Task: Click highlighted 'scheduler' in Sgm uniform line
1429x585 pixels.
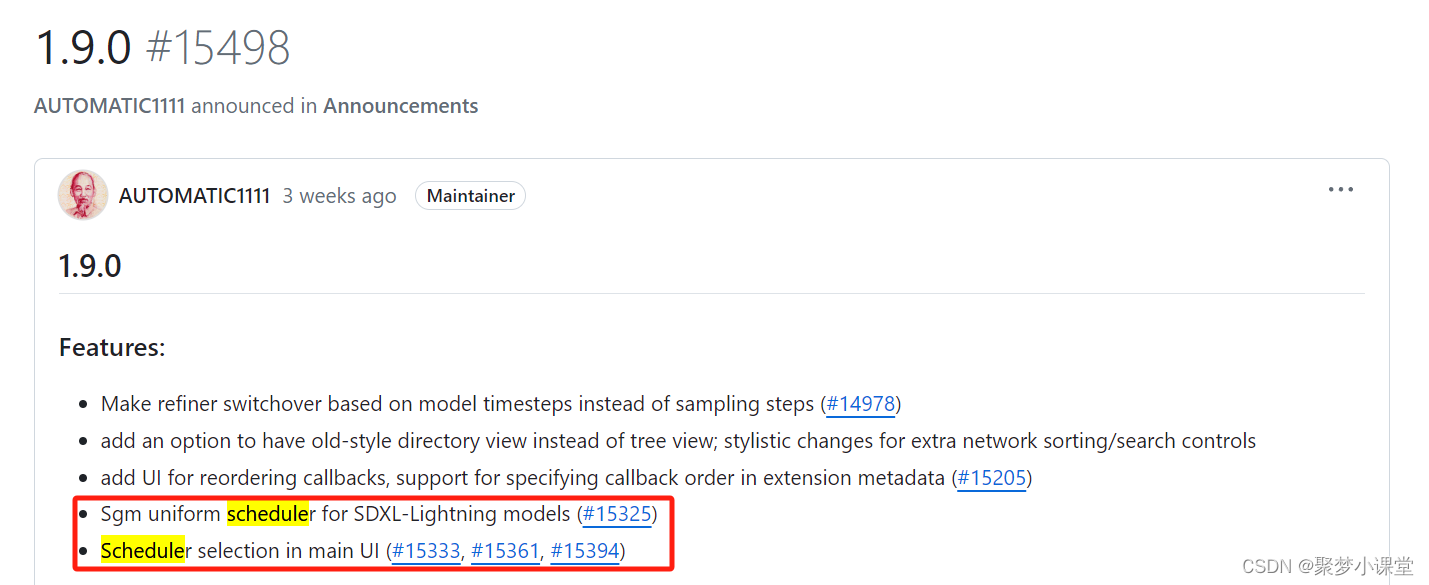Action: tap(270, 514)
